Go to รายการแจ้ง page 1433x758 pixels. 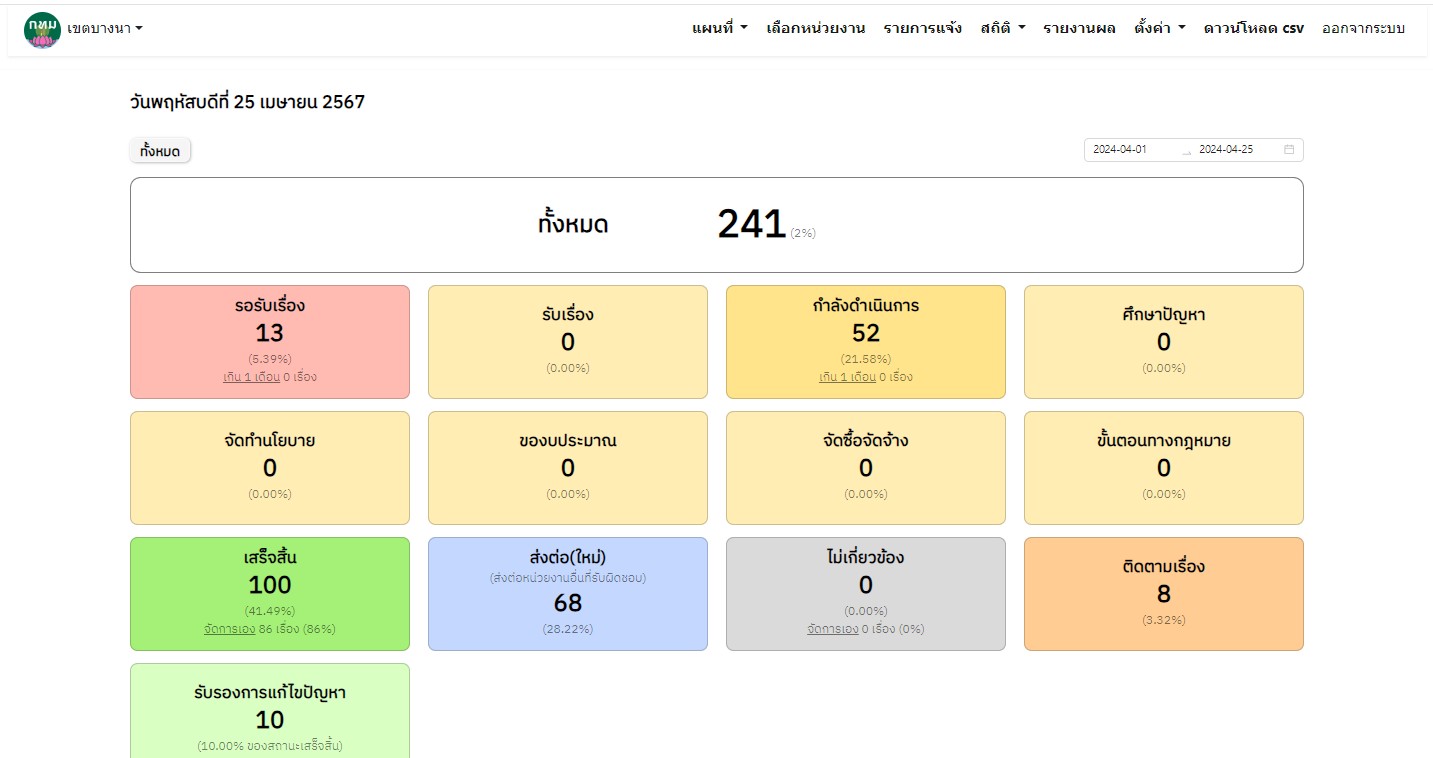923,29
